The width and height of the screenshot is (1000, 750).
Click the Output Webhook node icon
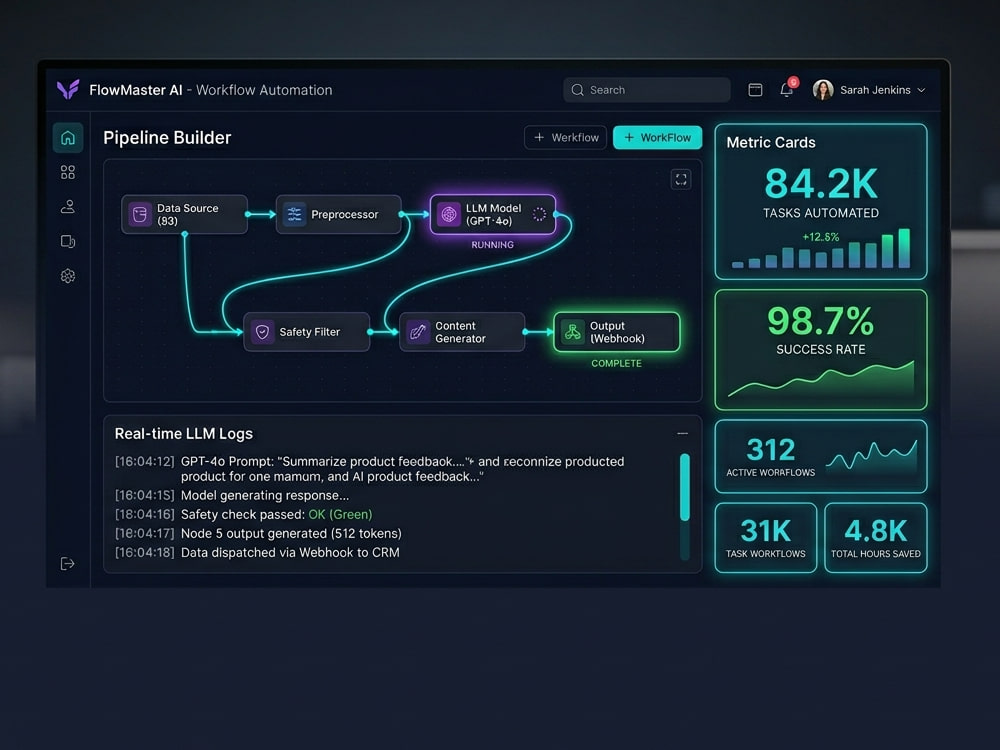(x=573, y=332)
